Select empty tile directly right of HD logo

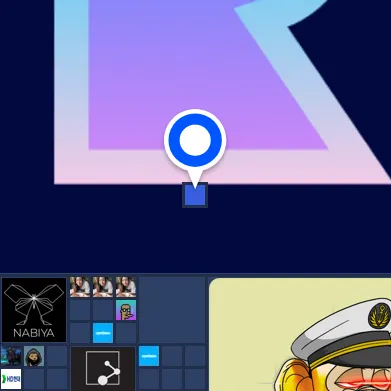34,379
